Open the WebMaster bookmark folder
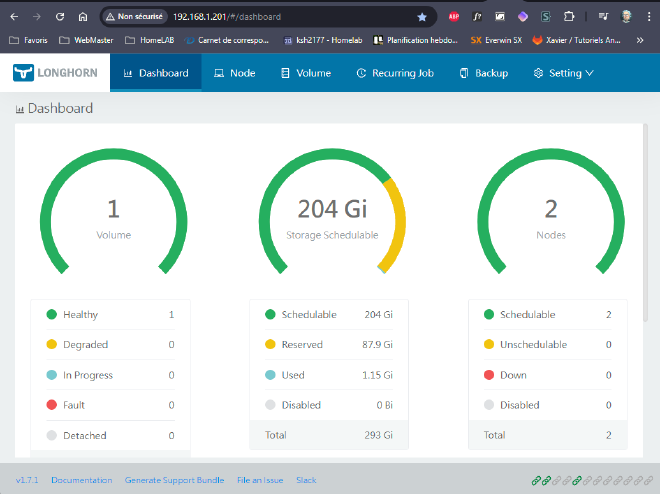 coord(86,40)
